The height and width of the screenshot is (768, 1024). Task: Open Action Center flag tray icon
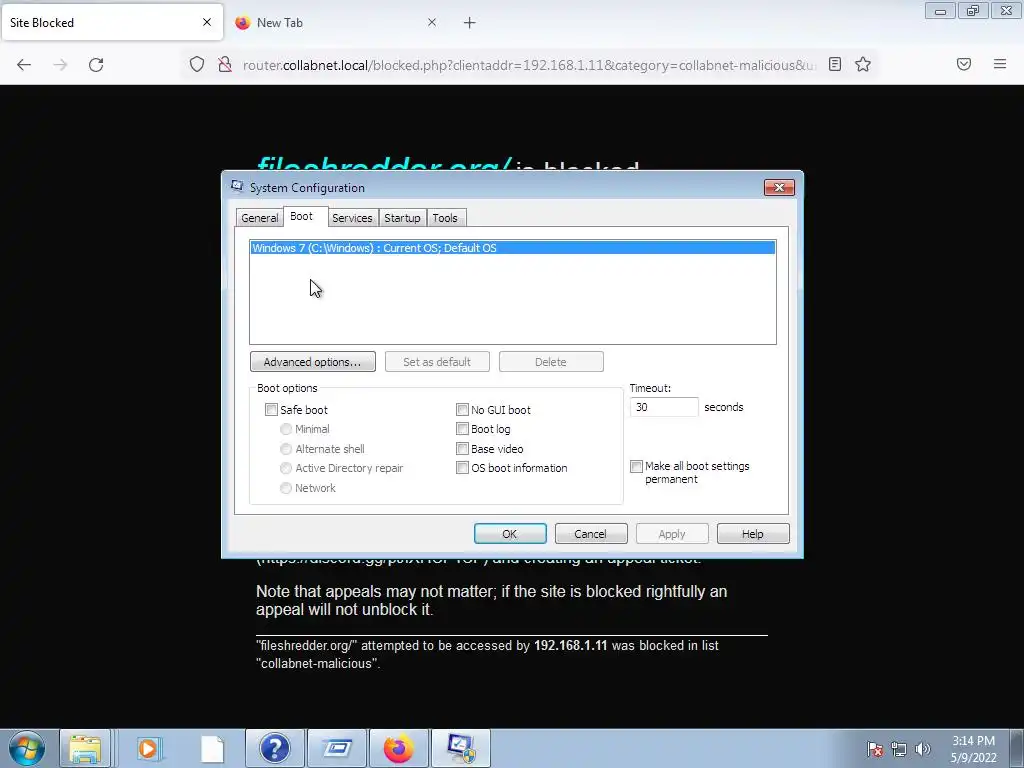click(875, 749)
